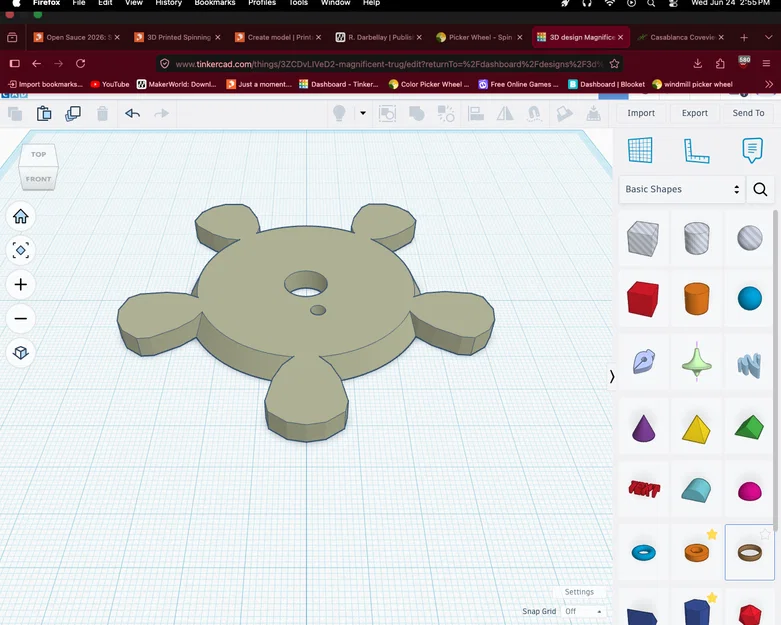Open new browser tab with plus
781x625 pixels.
coord(744,37)
